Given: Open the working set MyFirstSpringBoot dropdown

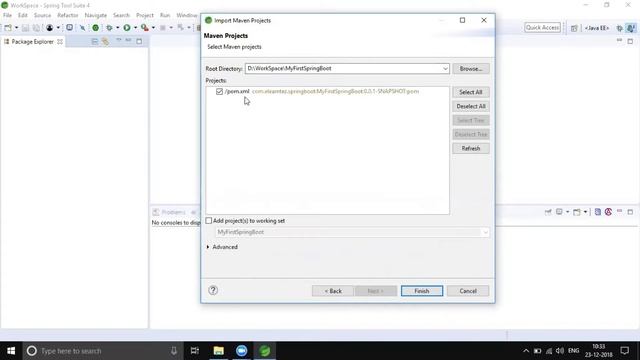Looking at the screenshot, I should click(x=485, y=232).
